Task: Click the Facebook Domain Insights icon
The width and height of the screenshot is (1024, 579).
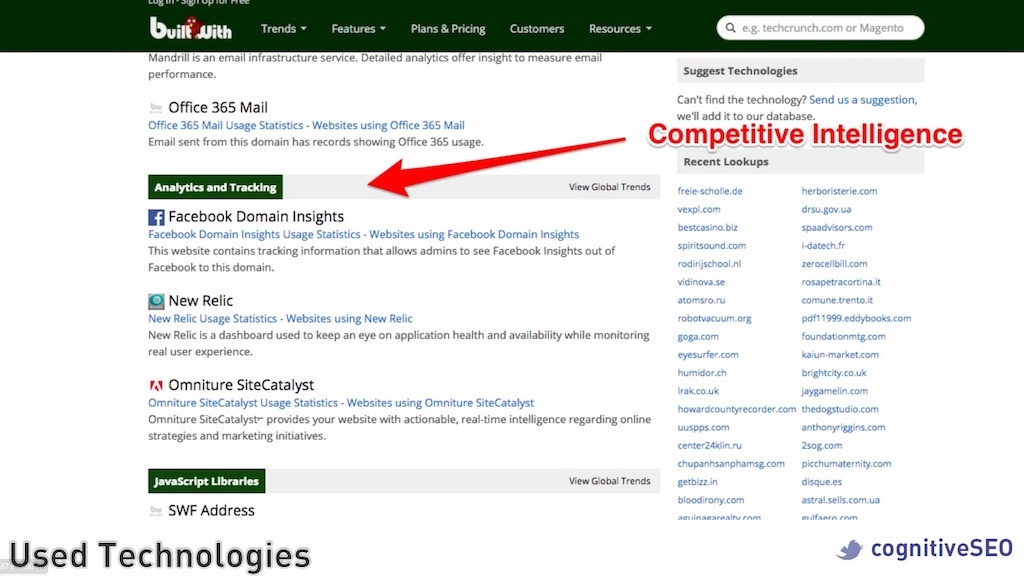Action: [x=156, y=217]
